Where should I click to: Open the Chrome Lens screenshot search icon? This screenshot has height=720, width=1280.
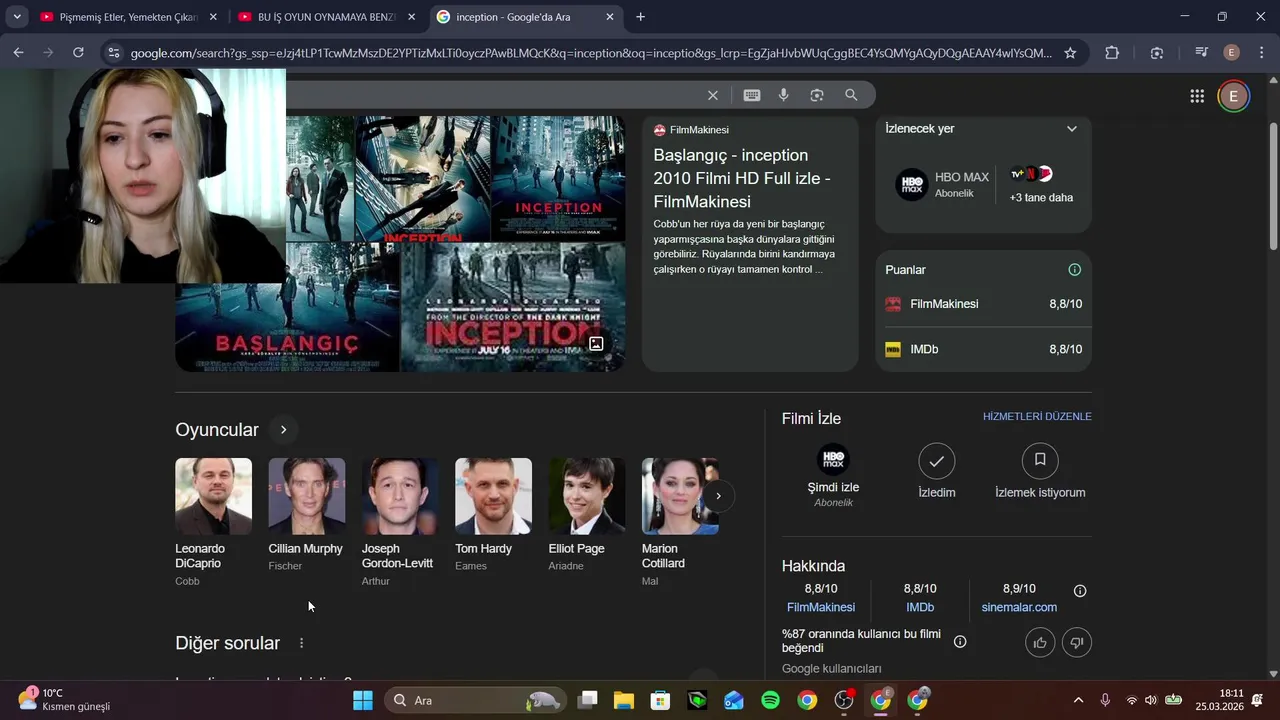point(1157,53)
